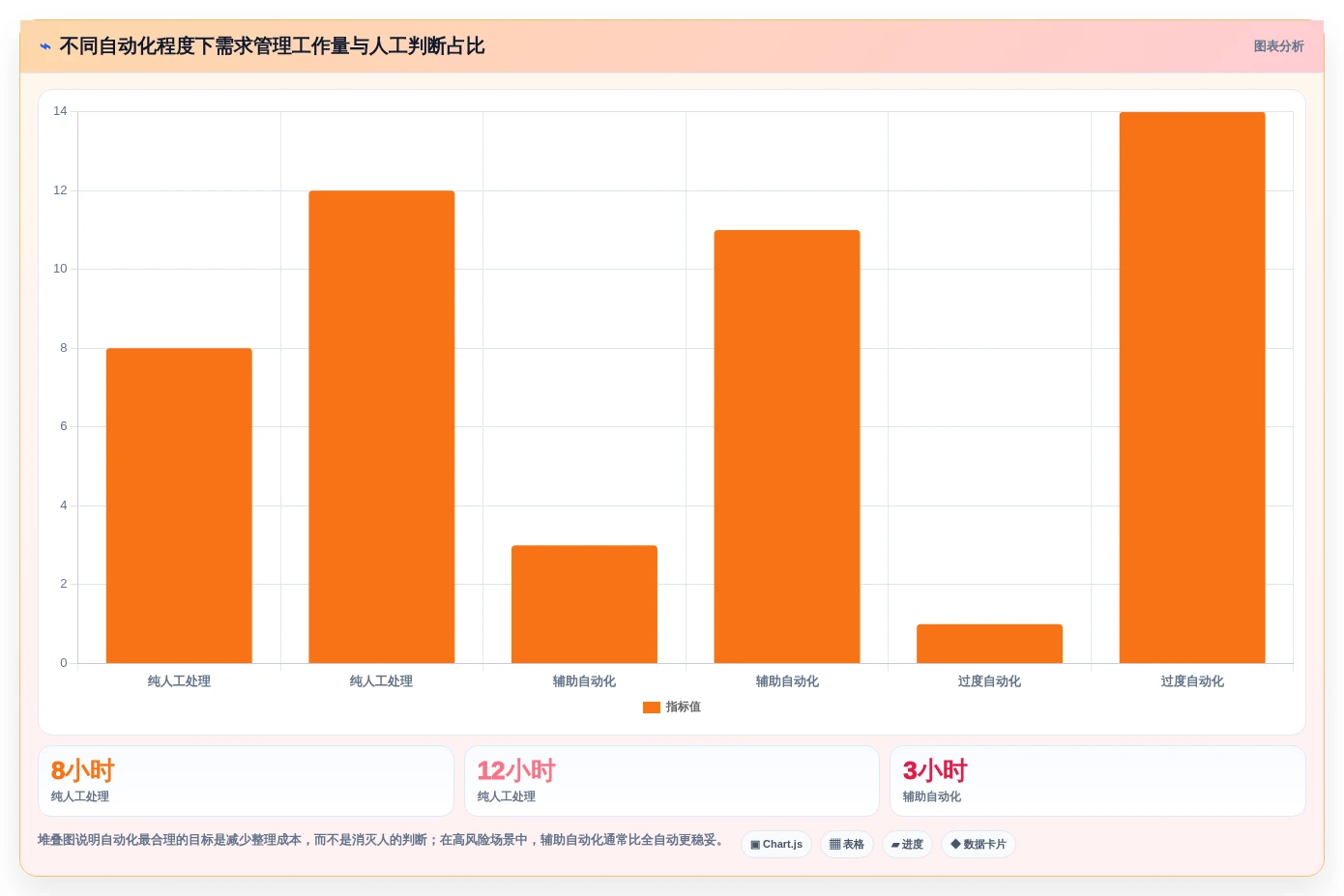1344x896 pixels.
Task: Open the 3小时 stat card
Action: [1097, 781]
